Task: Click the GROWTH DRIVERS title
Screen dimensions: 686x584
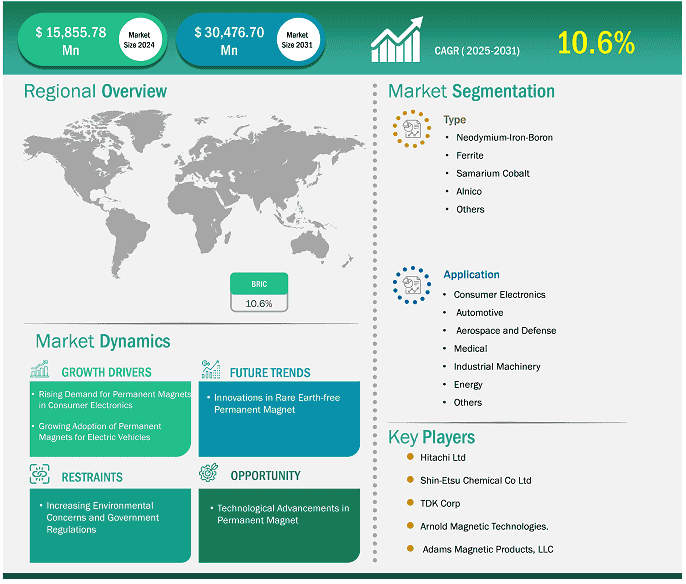Action: (x=106, y=372)
